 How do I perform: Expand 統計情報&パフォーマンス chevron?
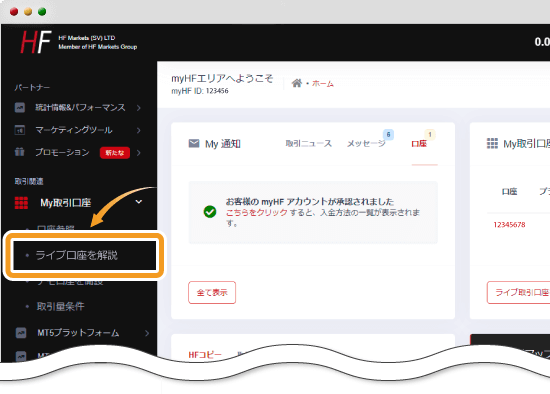(139, 108)
